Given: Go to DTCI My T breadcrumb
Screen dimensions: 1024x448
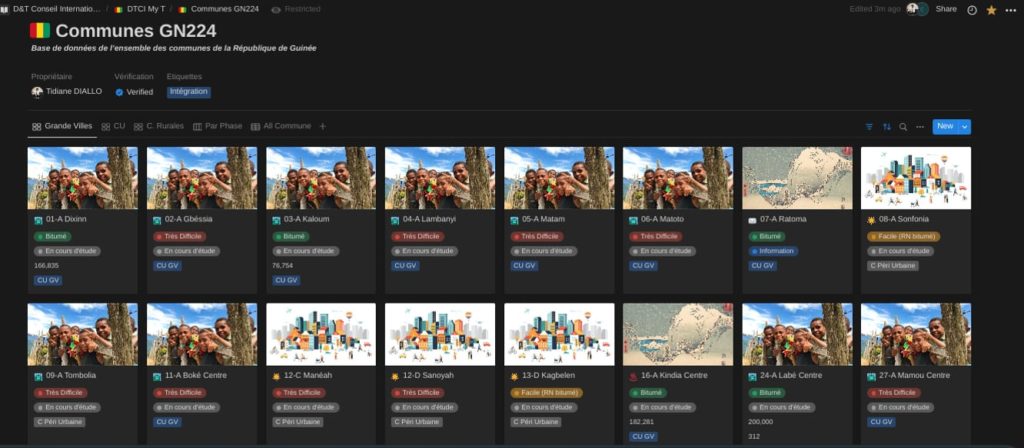Looking at the screenshot, I should coord(140,9).
